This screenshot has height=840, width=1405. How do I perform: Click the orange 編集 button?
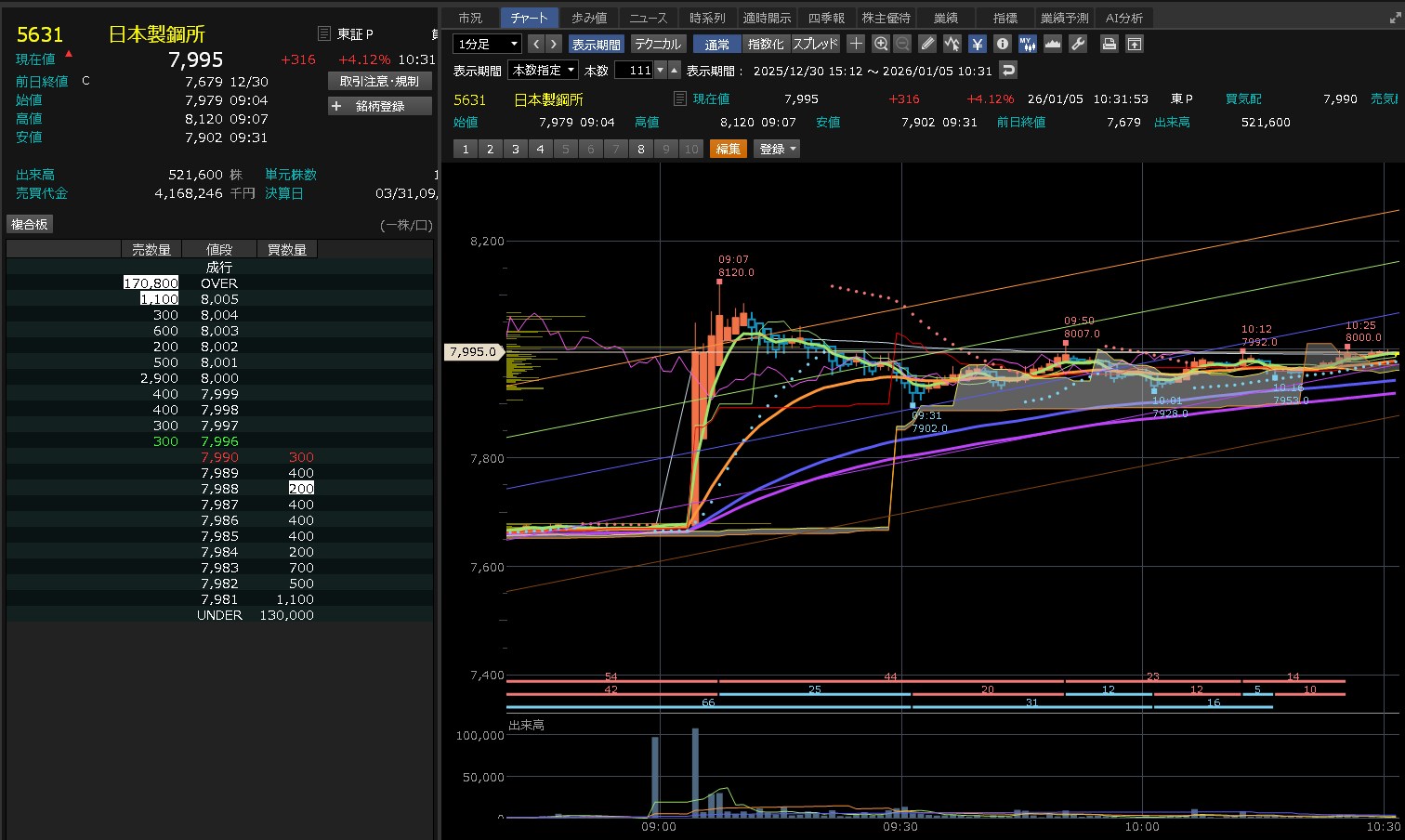point(729,149)
